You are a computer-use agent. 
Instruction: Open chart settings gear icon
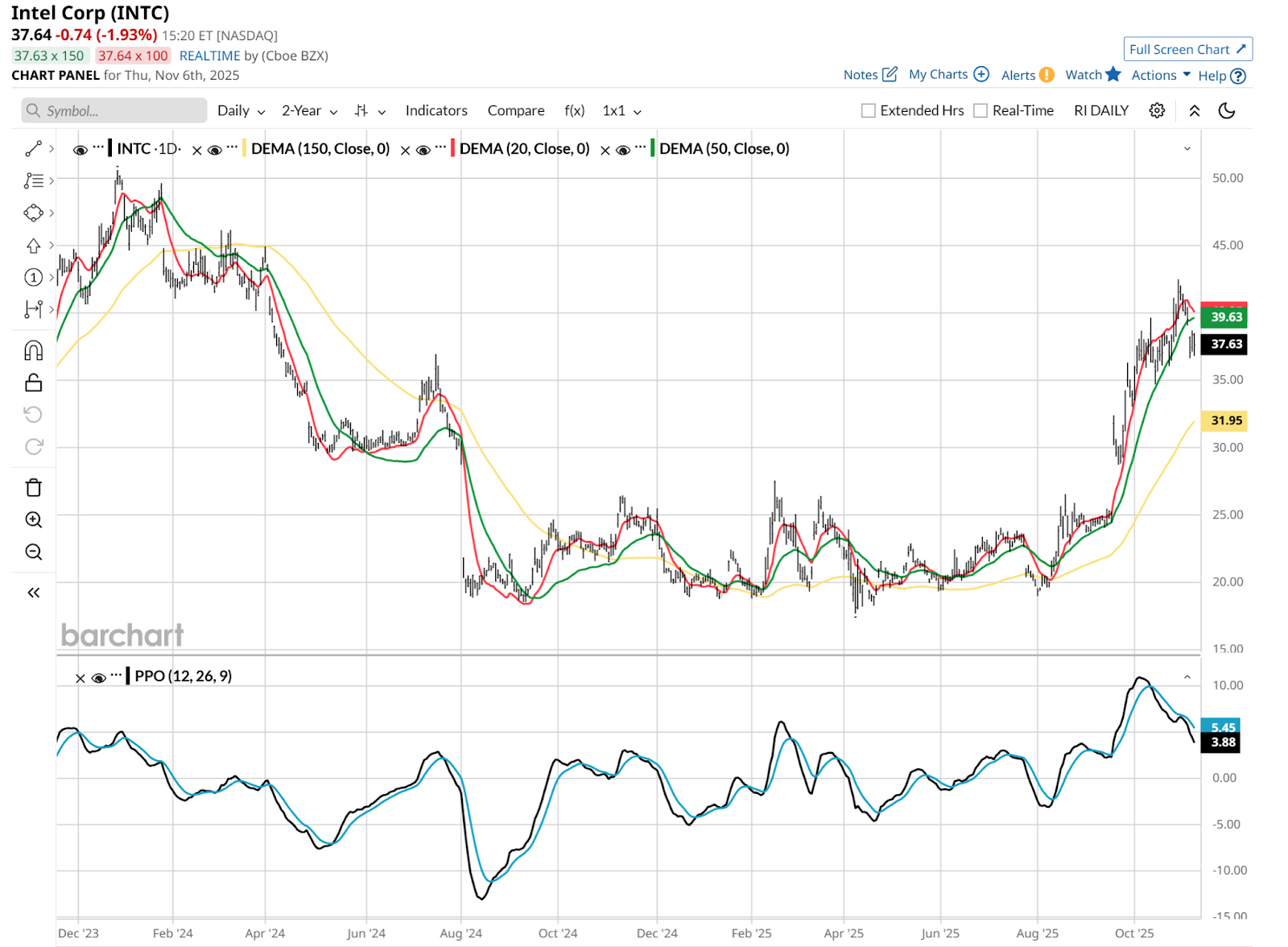[x=1157, y=111]
